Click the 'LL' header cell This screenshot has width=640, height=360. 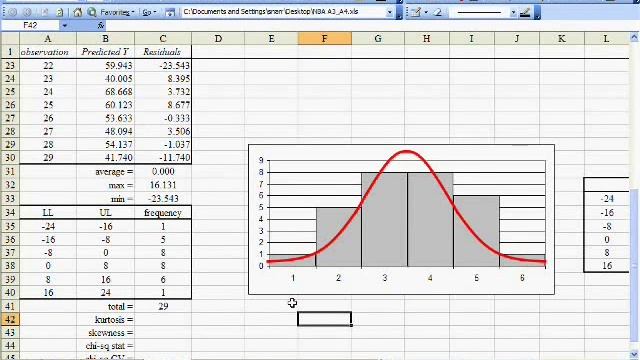(48, 213)
